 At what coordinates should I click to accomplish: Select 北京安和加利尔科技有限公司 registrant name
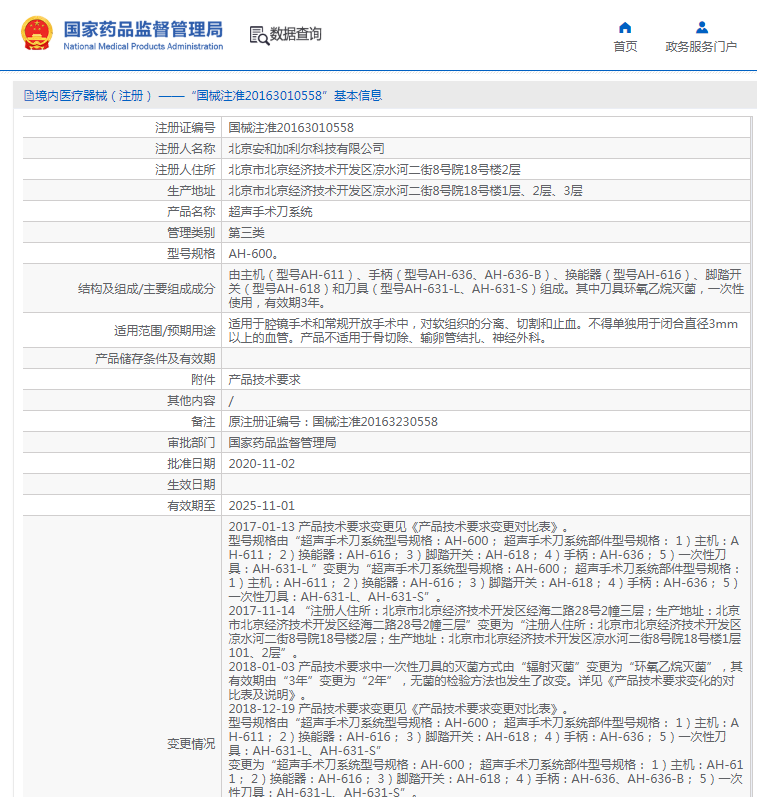pyautogui.click(x=306, y=148)
